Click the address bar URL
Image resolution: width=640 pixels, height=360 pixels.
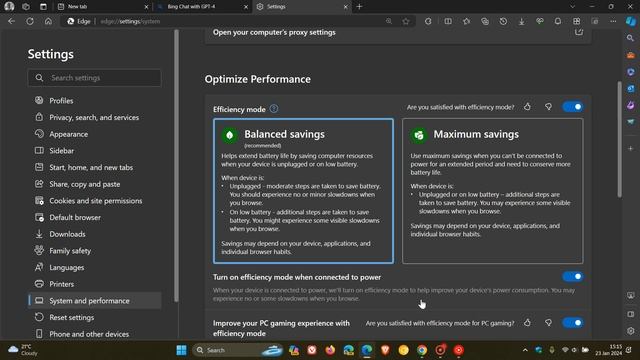(x=130, y=21)
